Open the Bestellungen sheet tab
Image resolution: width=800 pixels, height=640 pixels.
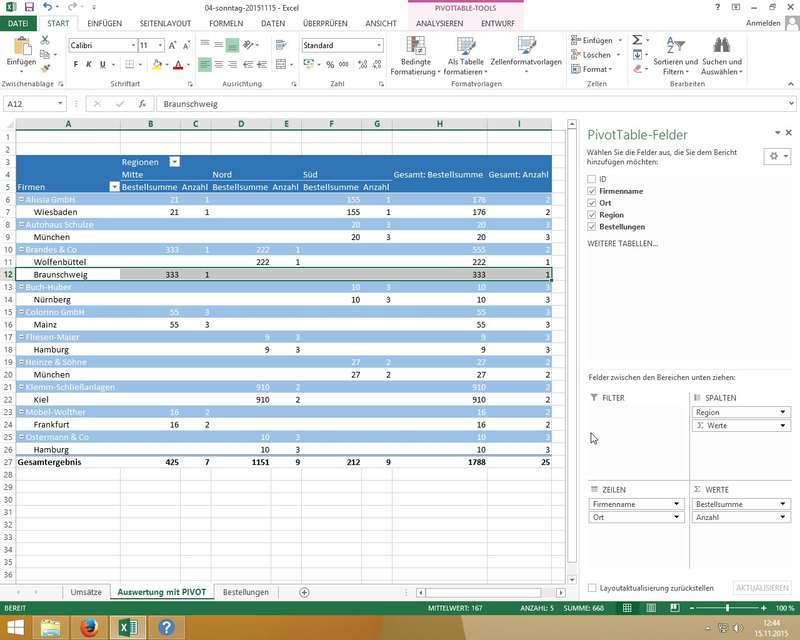click(246, 592)
